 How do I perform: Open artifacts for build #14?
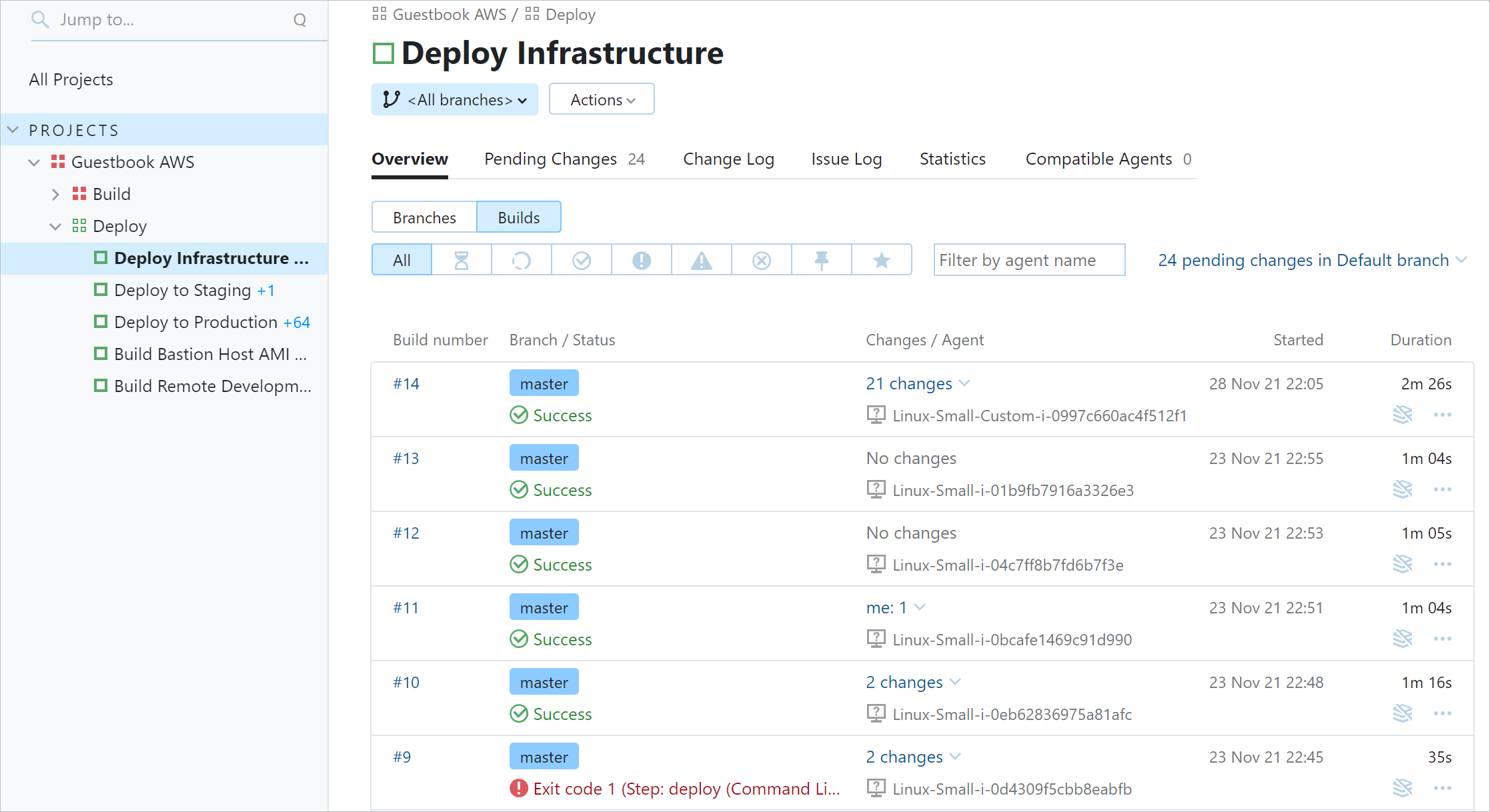point(1403,414)
